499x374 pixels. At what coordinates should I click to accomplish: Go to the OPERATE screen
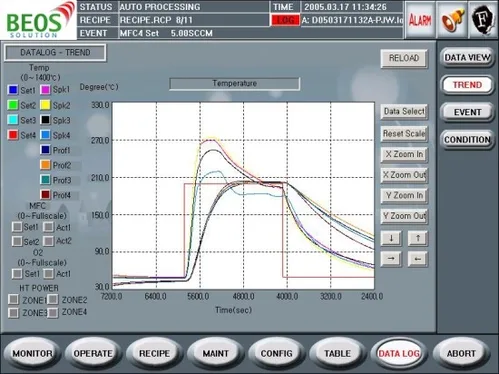93,353
